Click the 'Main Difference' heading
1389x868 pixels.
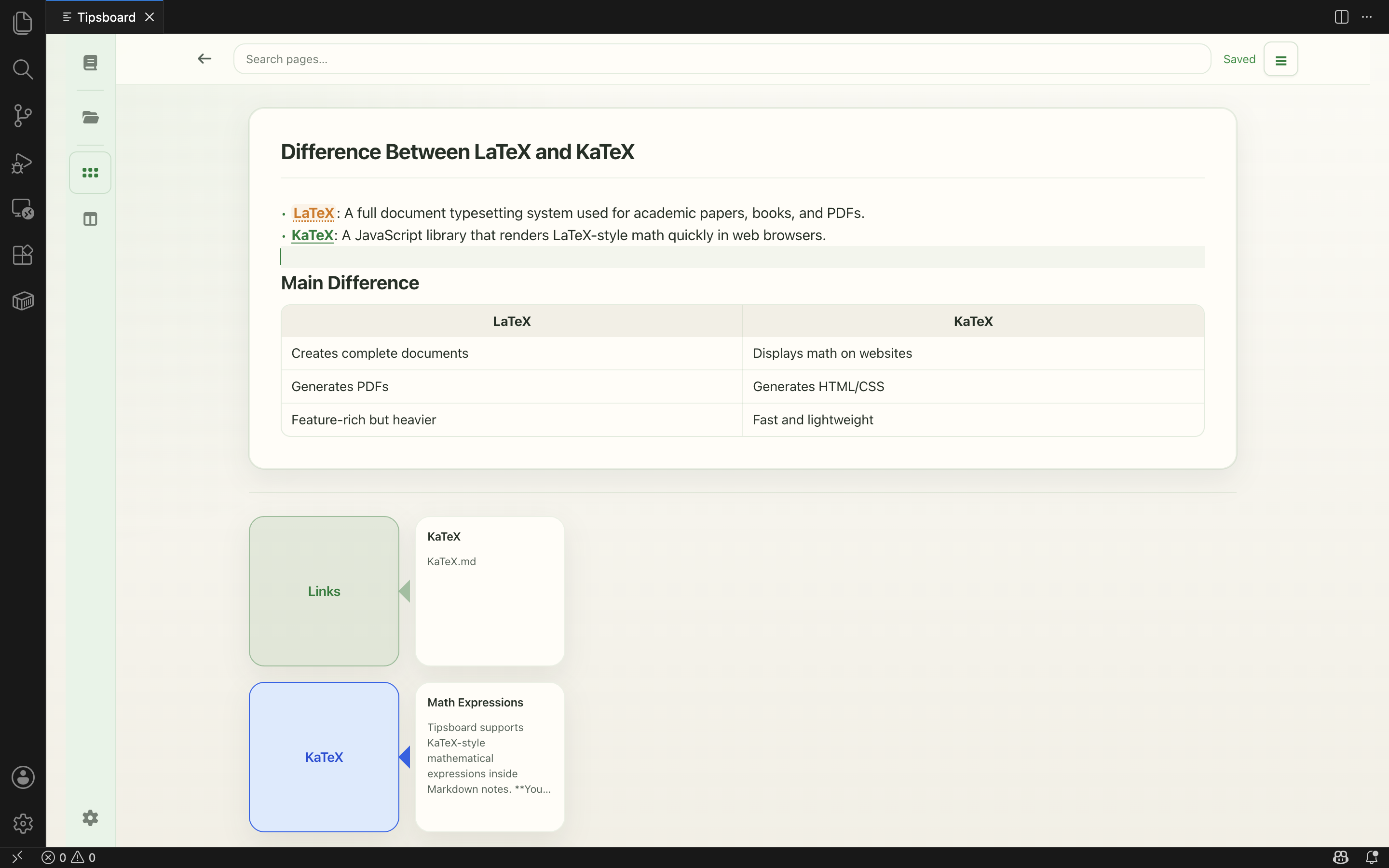click(x=350, y=283)
